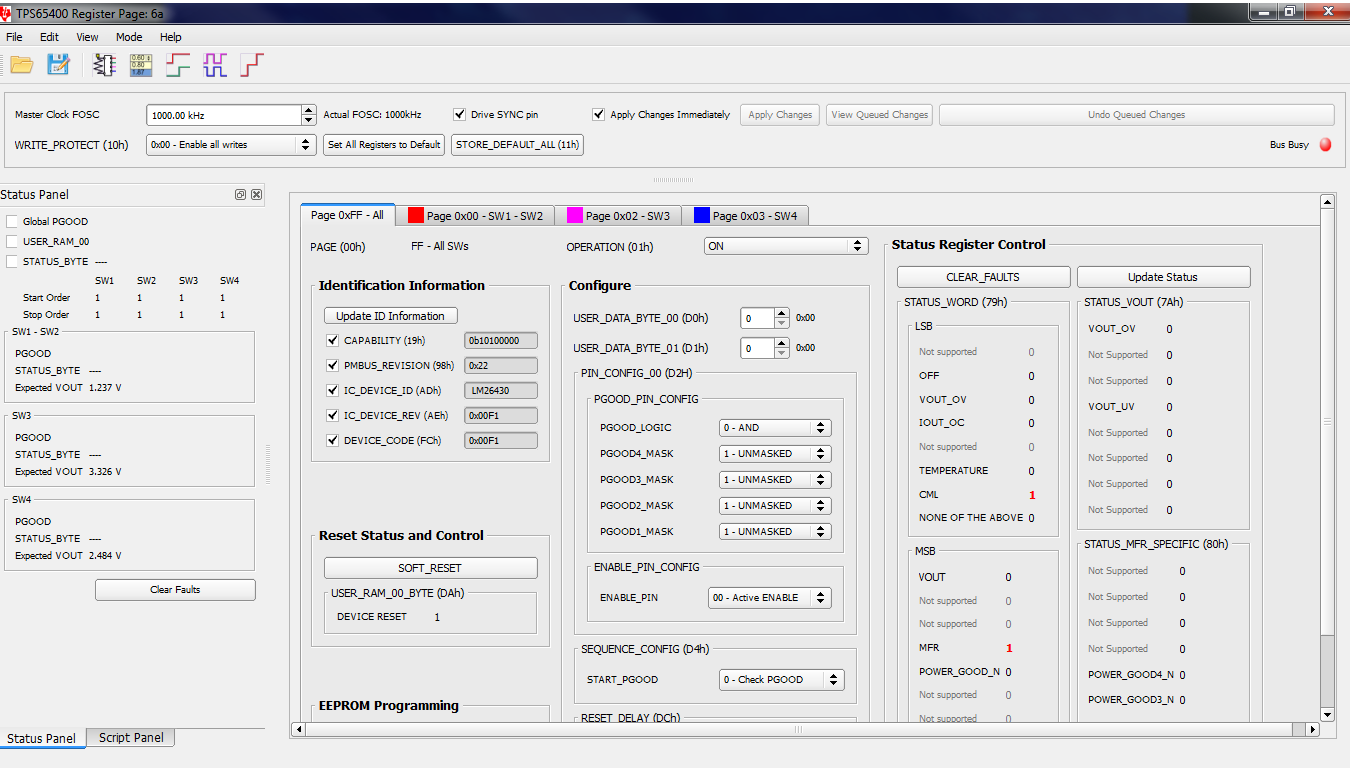Toggle the Drive SYNC pin checkbox
Image resolution: width=1350 pixels, height=768 pixels.
tap(460, 115)
